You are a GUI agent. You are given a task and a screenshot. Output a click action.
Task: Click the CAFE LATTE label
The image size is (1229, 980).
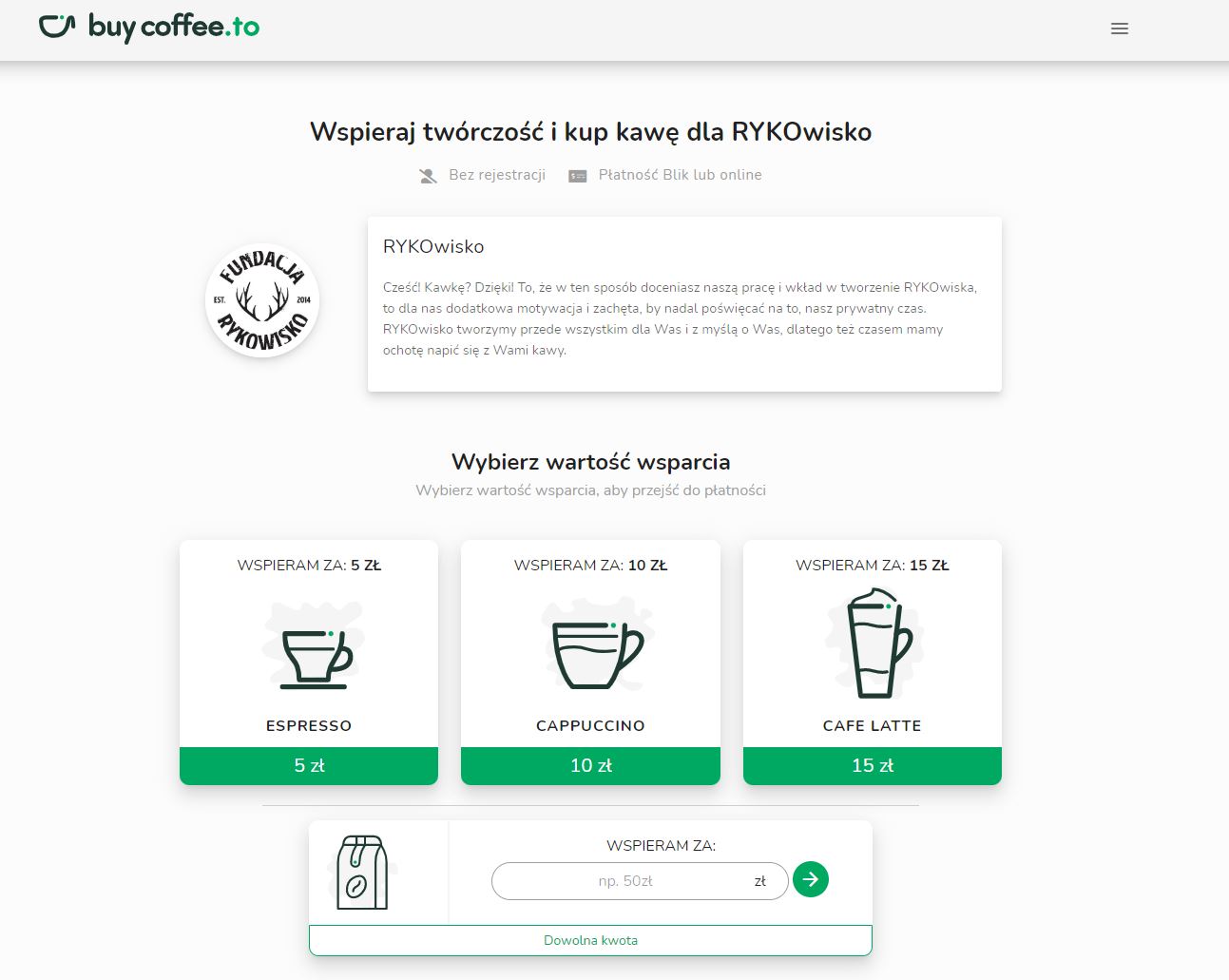[x=873, y=725]
